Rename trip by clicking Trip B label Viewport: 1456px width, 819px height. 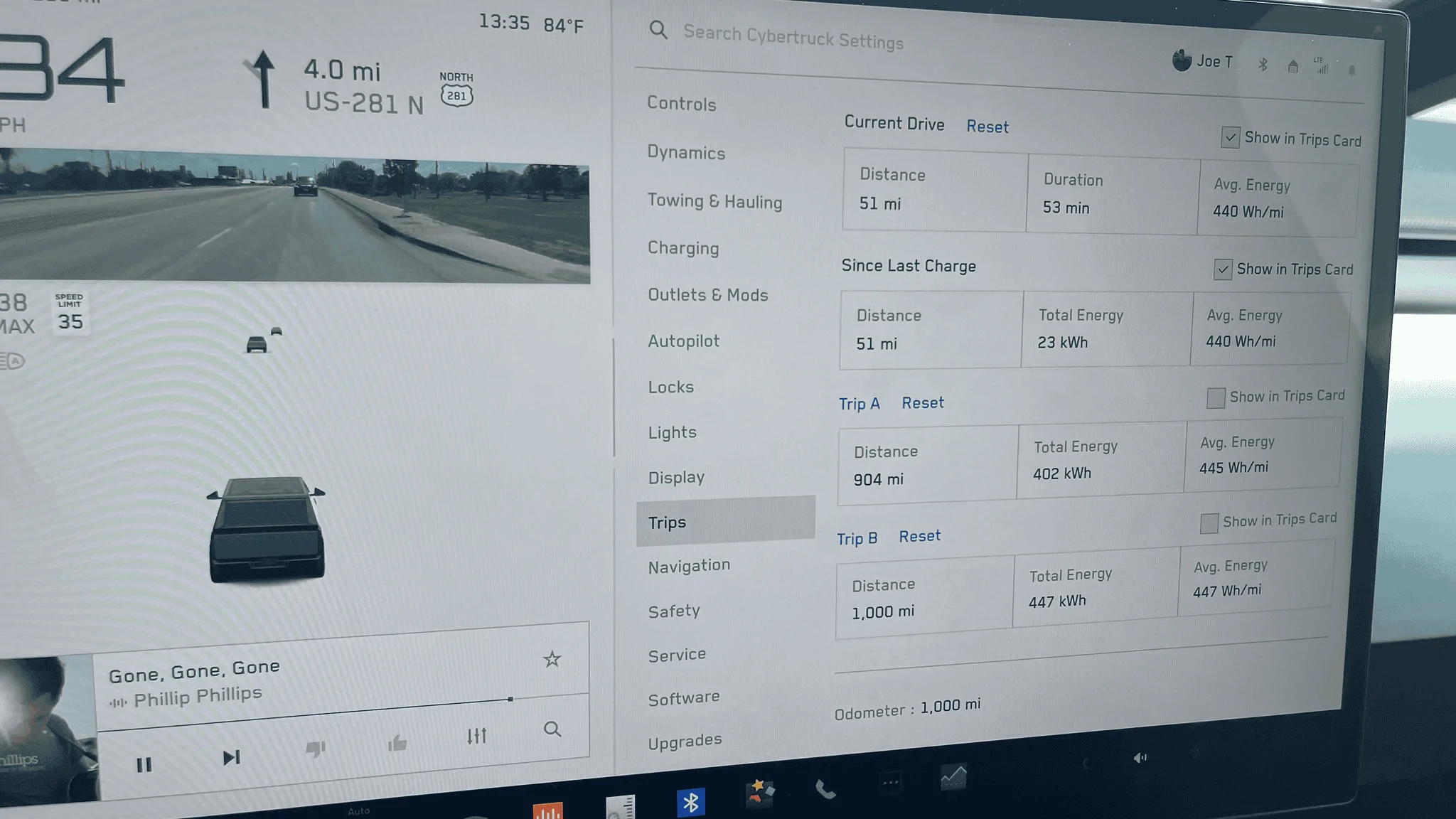click(857, 539)
